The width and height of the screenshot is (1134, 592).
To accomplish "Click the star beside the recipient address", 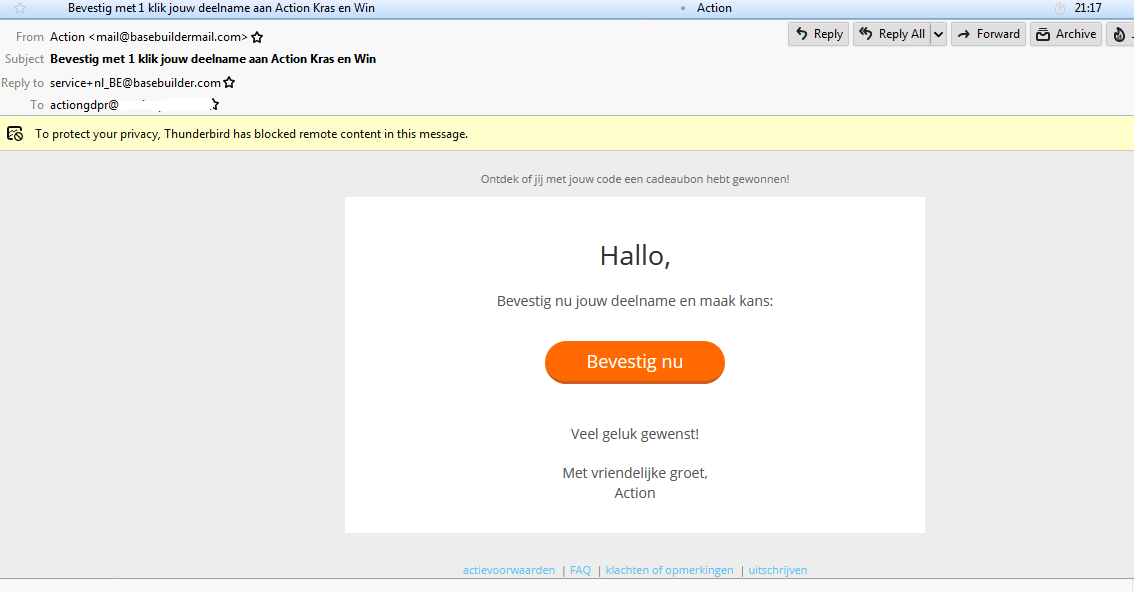I will (215, 104).
